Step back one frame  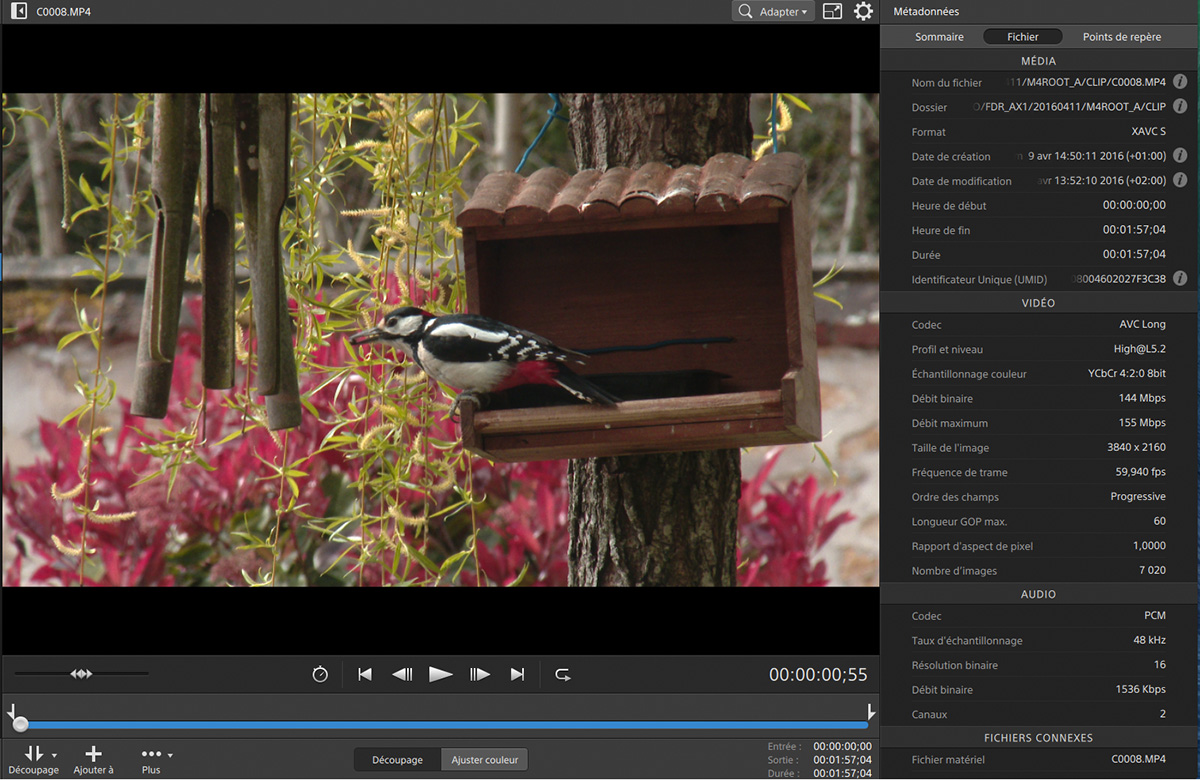402,675
